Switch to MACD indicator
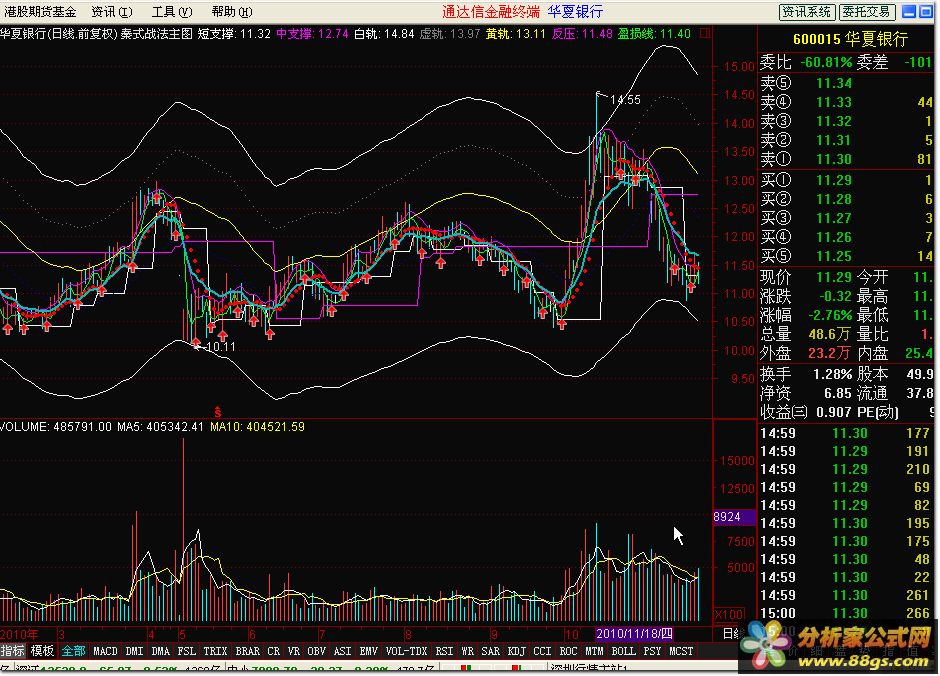This screenshot has height=676, width=940. click(x=105, y=651)
